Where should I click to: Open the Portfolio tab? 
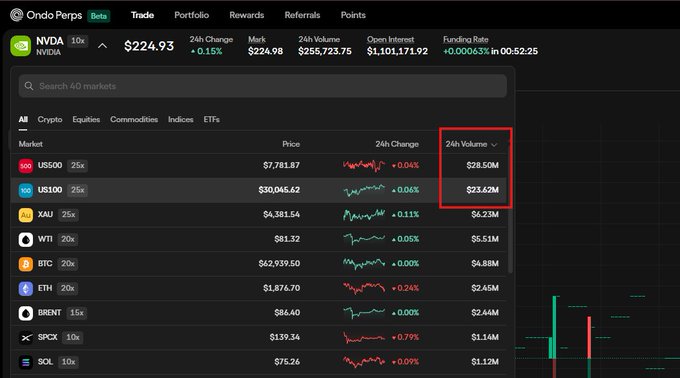[x=192, y=15]
